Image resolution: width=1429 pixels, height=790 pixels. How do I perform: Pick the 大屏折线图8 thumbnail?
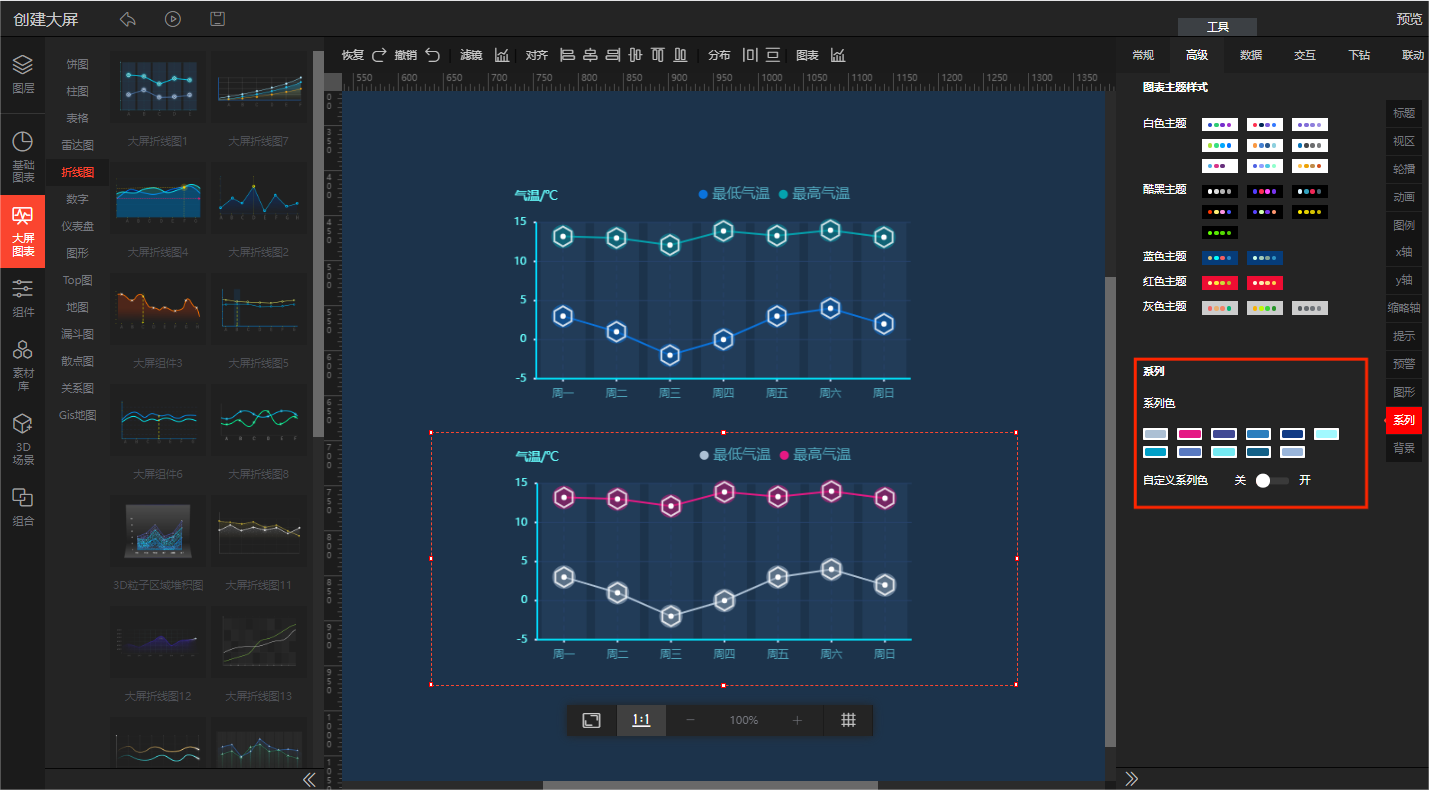click(258, 420)
